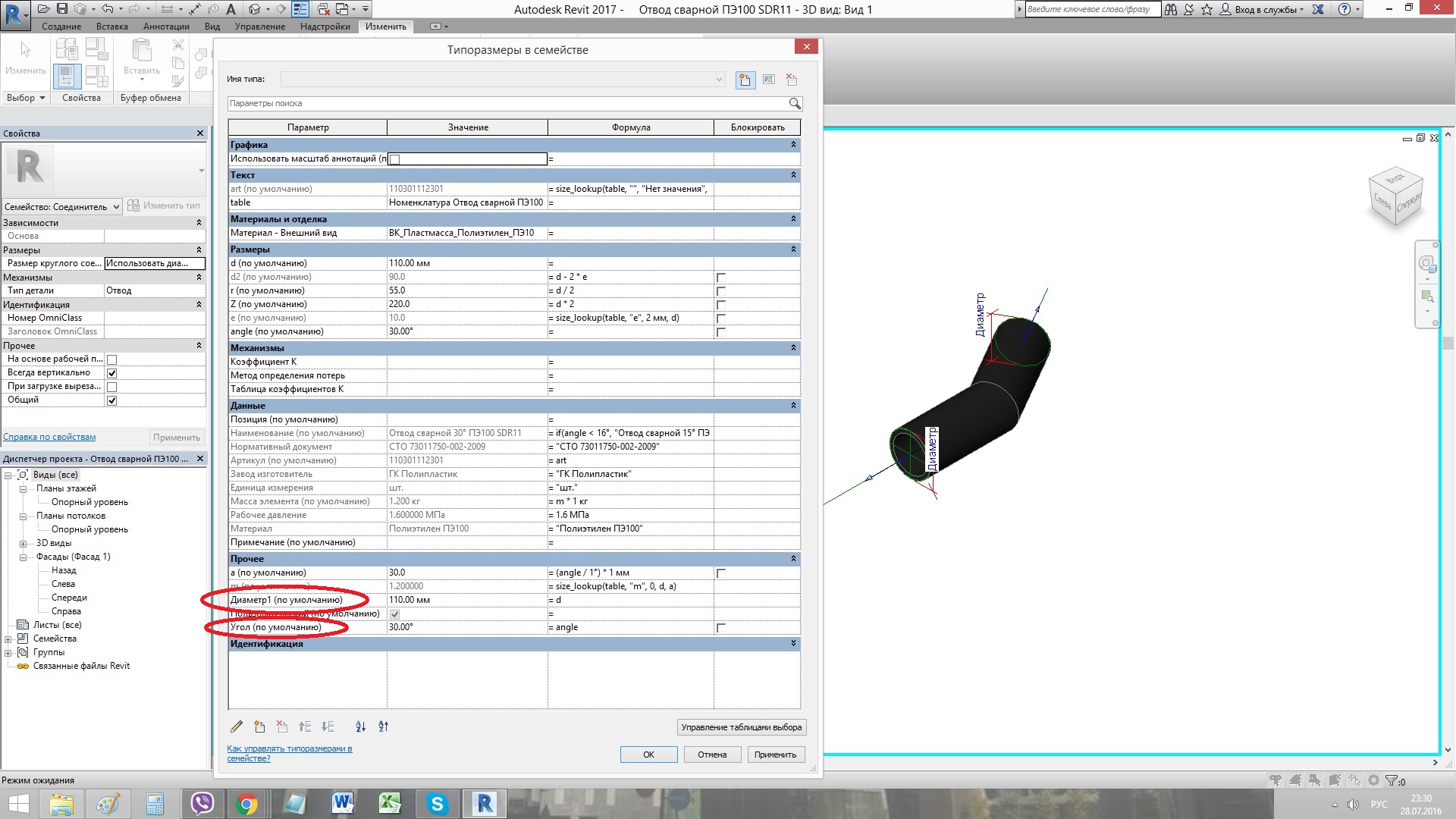Toggle annotation scale checkbox in Графика section

pos(394,159)
